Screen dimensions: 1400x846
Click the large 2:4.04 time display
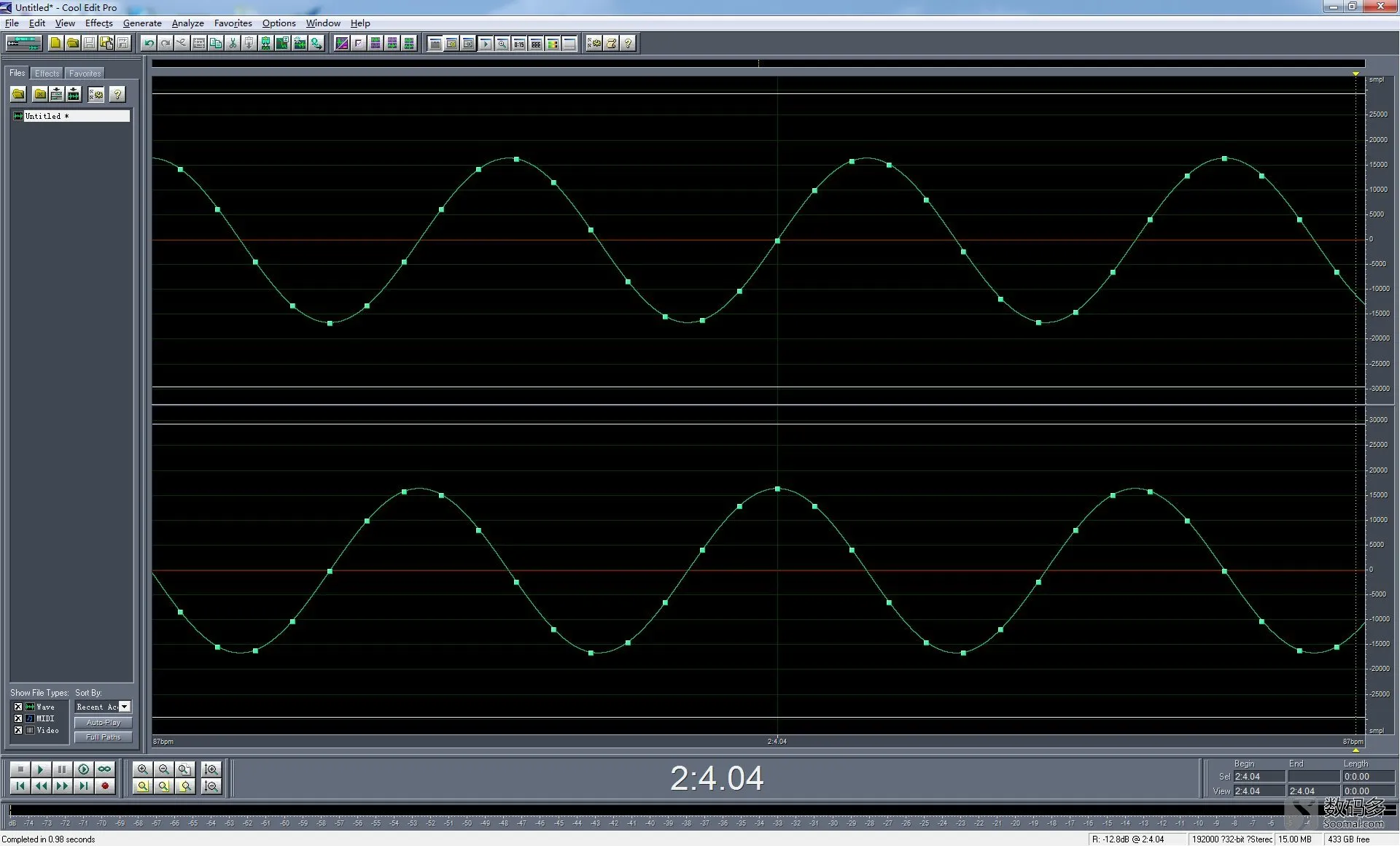717,778
